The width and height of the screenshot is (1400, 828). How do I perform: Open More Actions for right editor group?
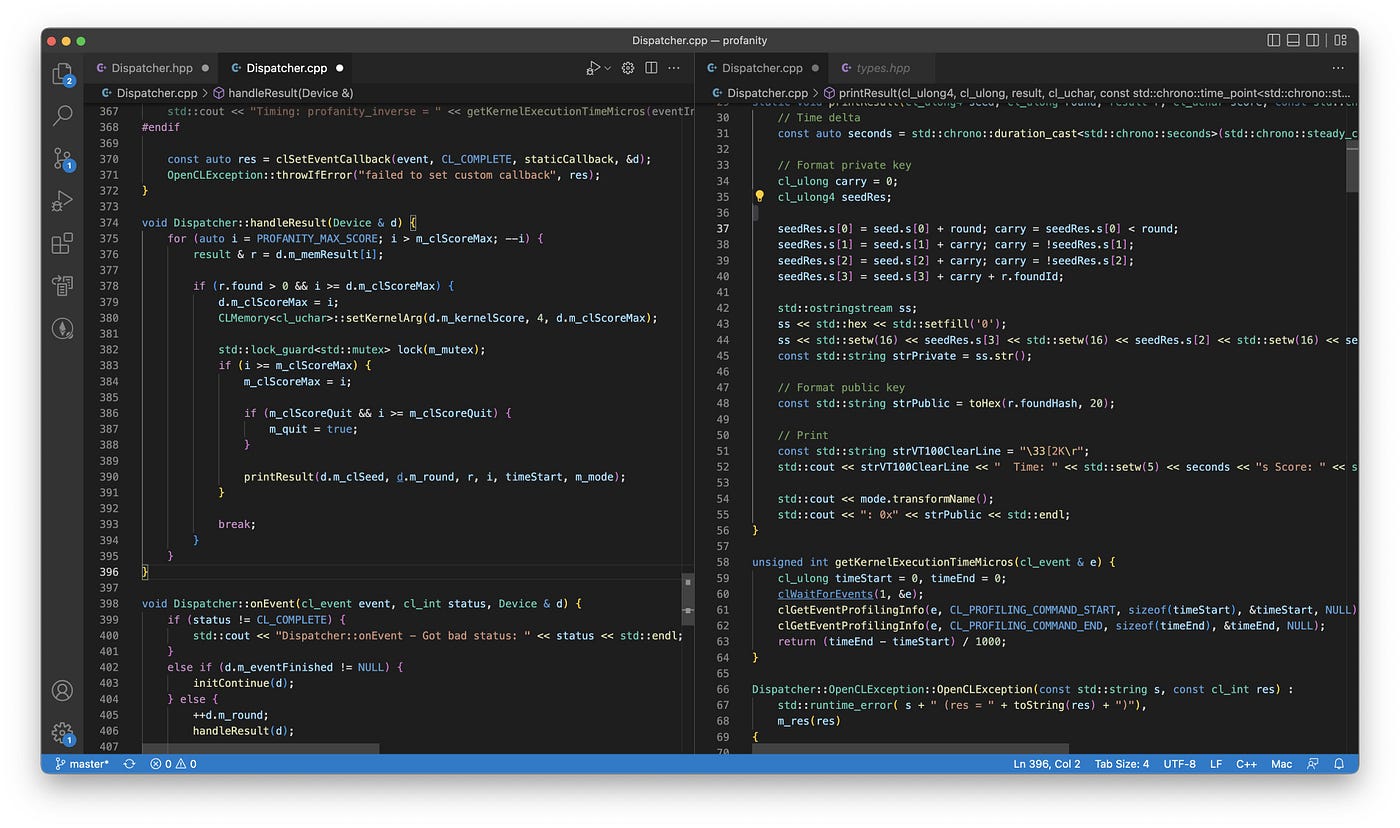1338,68
